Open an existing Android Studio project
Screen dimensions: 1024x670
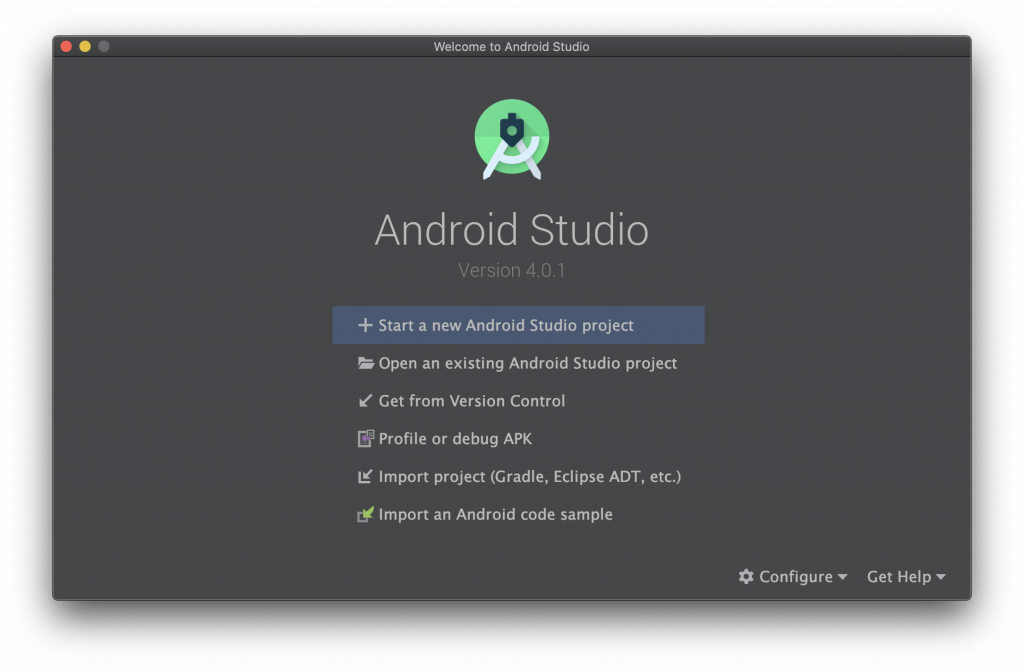(519, 363)
